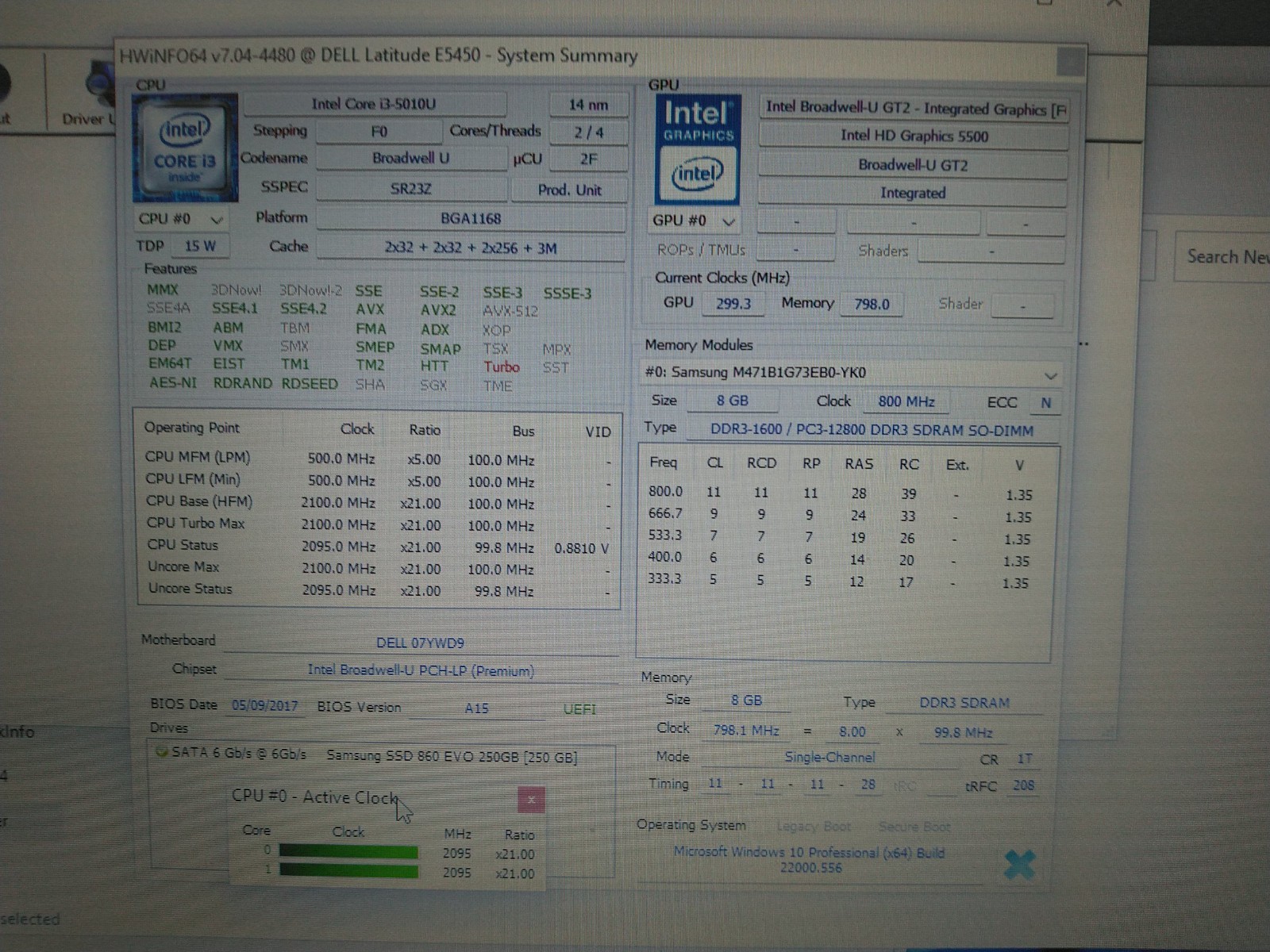Click the codename Broadwell U field
Screen dimensions: 1270x952
(410, 159)
